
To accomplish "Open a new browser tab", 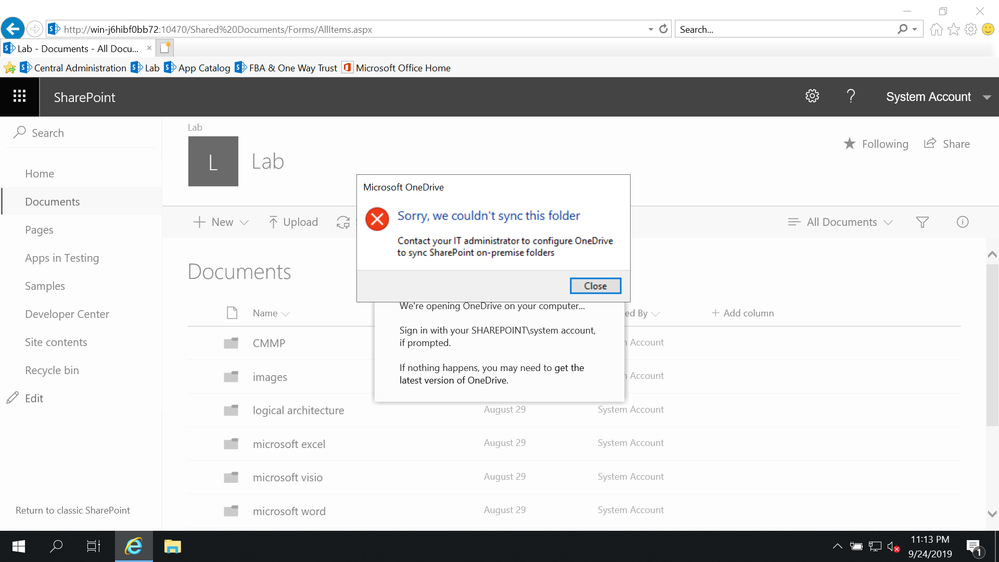I will click(x=164, y=48).
